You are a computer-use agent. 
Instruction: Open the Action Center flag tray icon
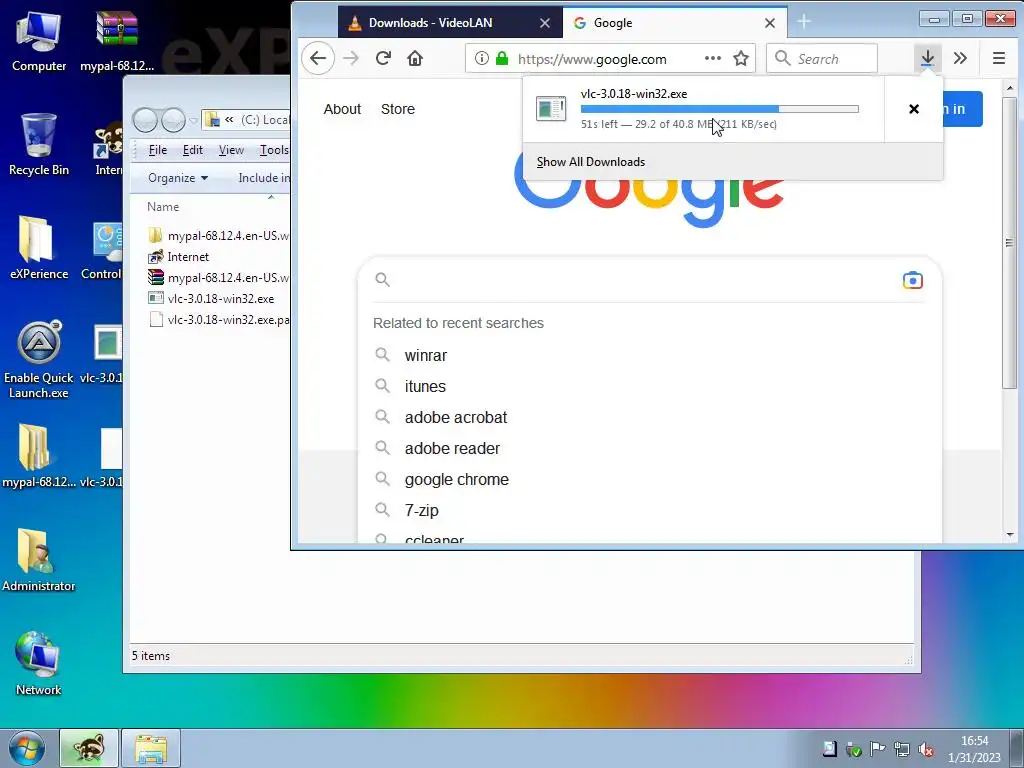coord(877,749)
